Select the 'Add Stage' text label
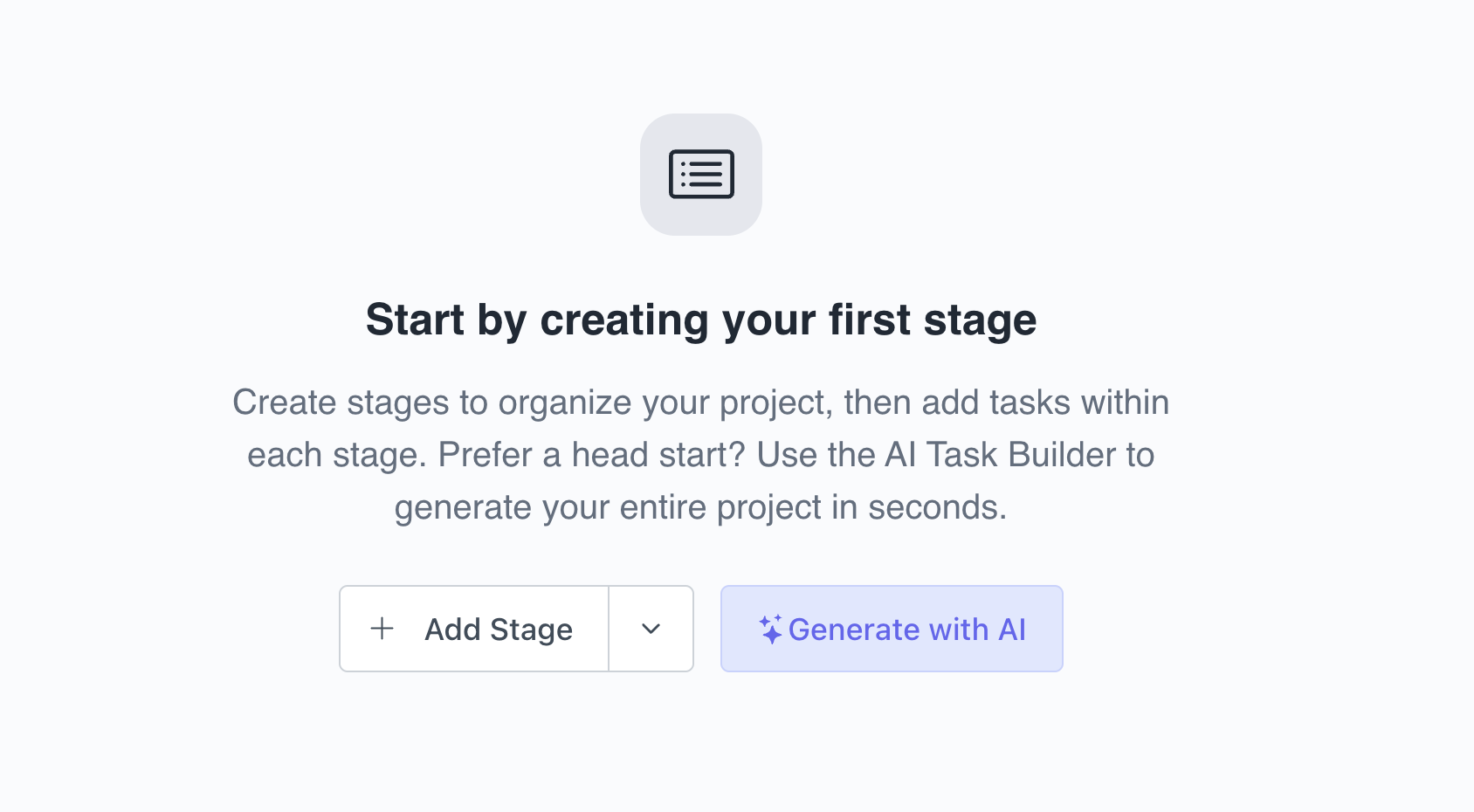 coord(499,629)
